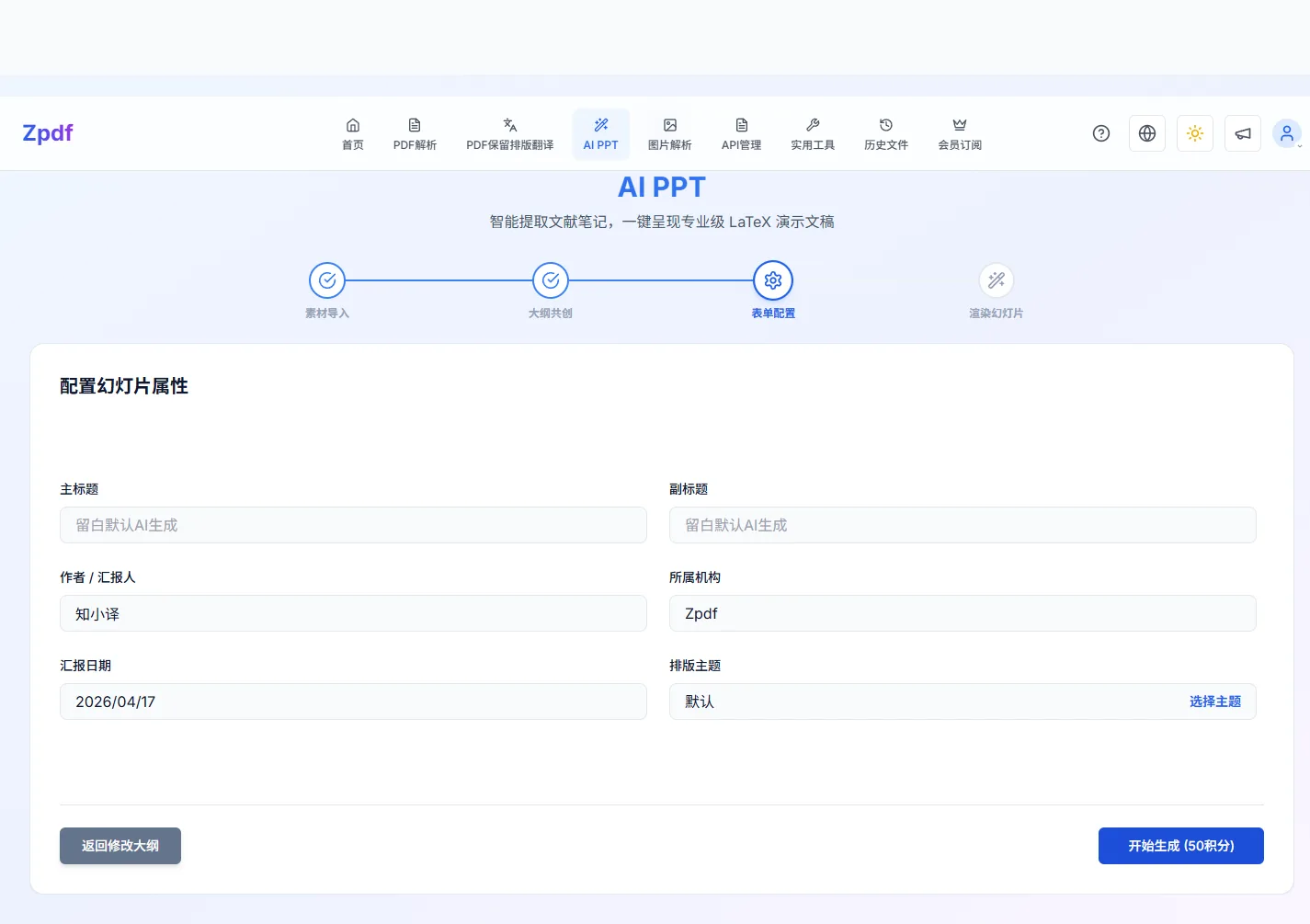Open the language globe selector
Screen dimensions: 1310x924
coord(1147,133)
